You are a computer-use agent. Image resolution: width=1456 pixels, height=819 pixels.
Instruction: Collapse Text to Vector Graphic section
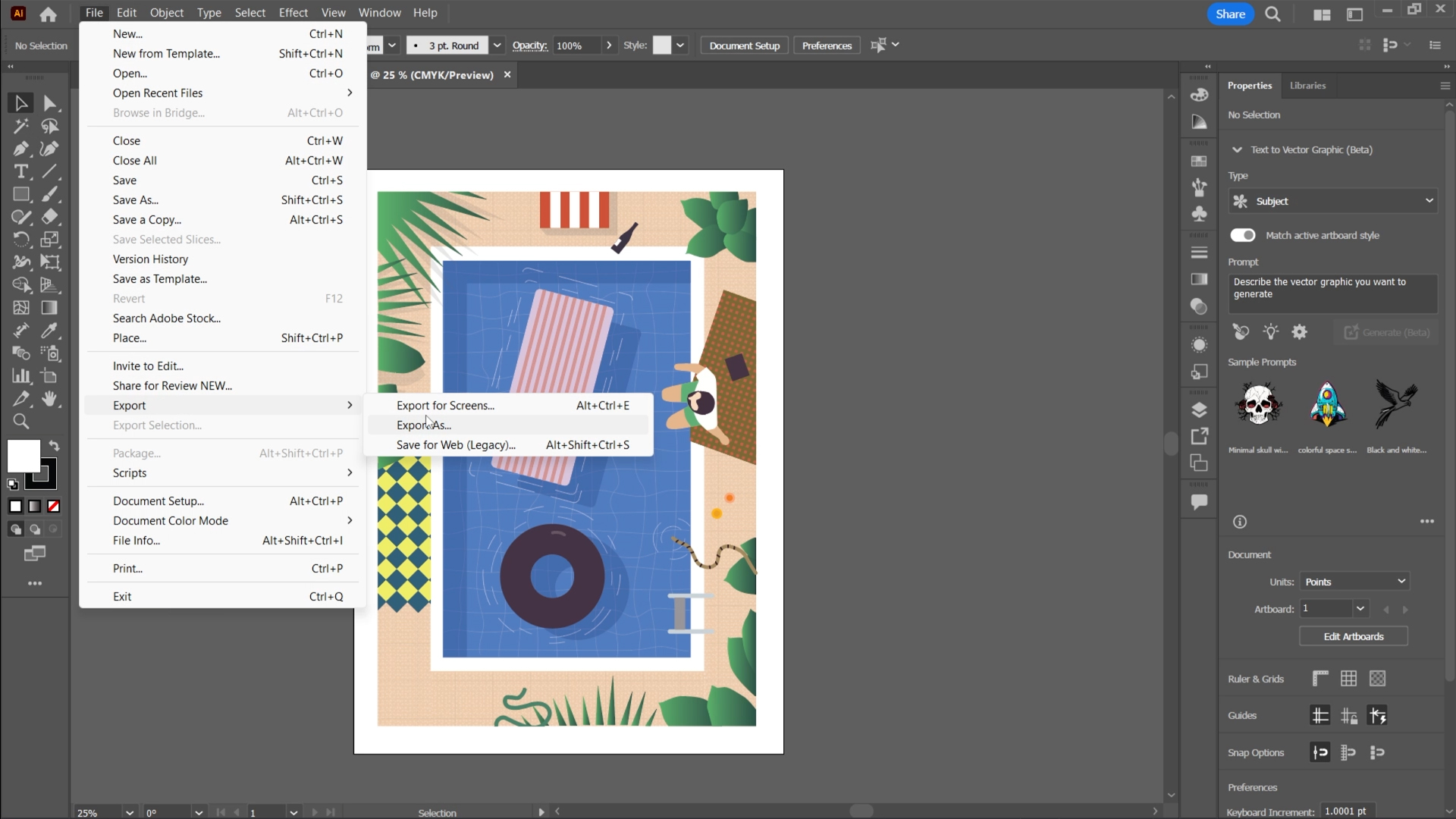1238,149
